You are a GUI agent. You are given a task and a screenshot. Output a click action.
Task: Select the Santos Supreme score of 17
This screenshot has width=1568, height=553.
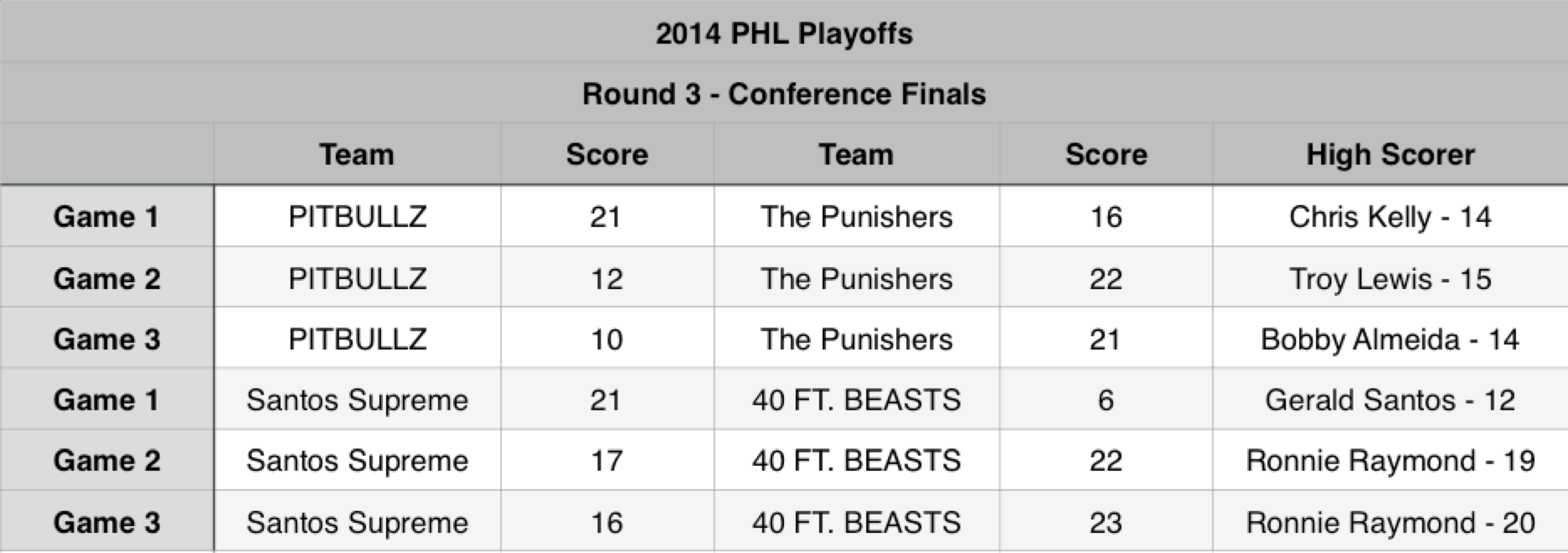[x=606, y=461]
